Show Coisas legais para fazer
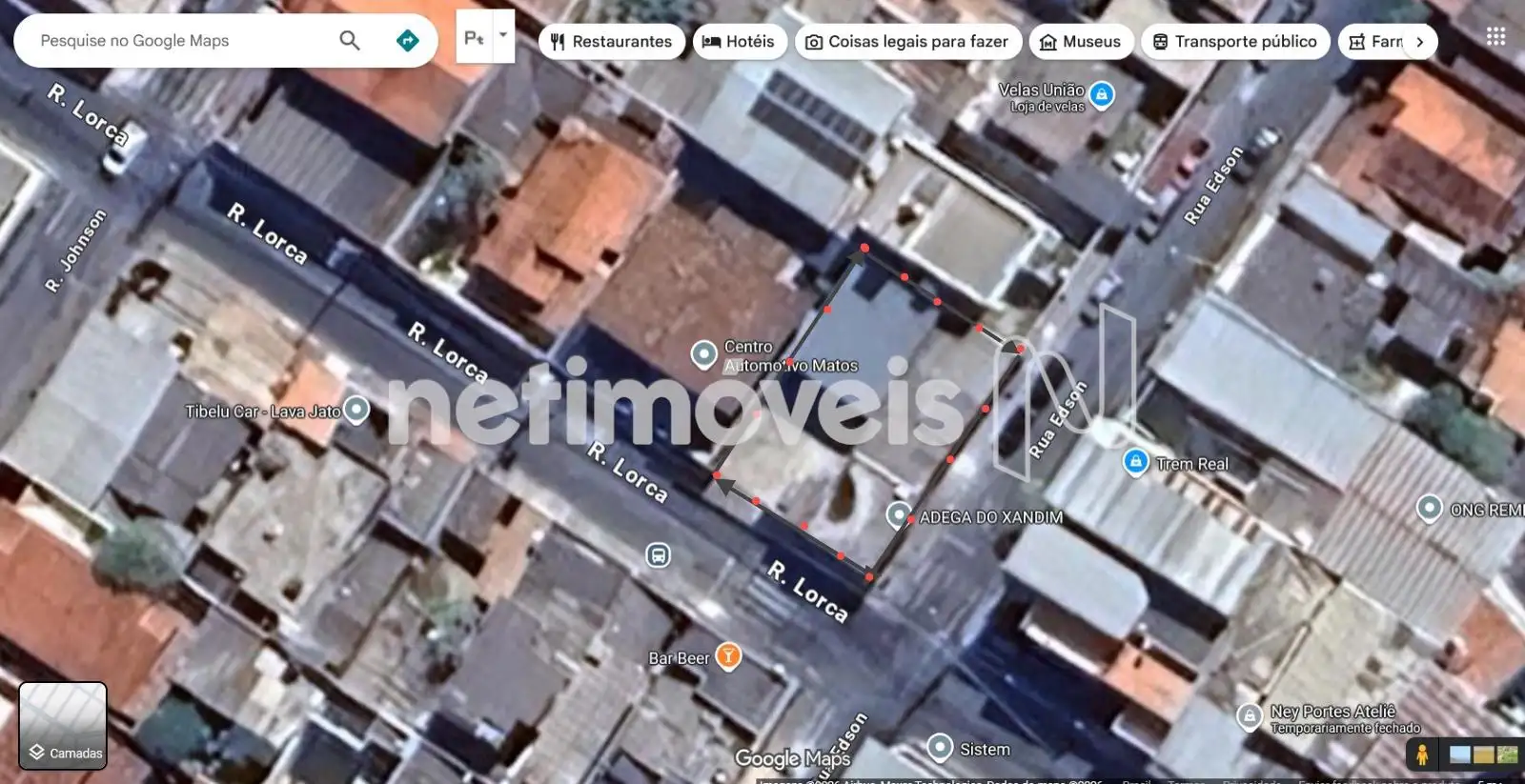Viewport: 1525px width, 784px height. (x=907, y=42)
